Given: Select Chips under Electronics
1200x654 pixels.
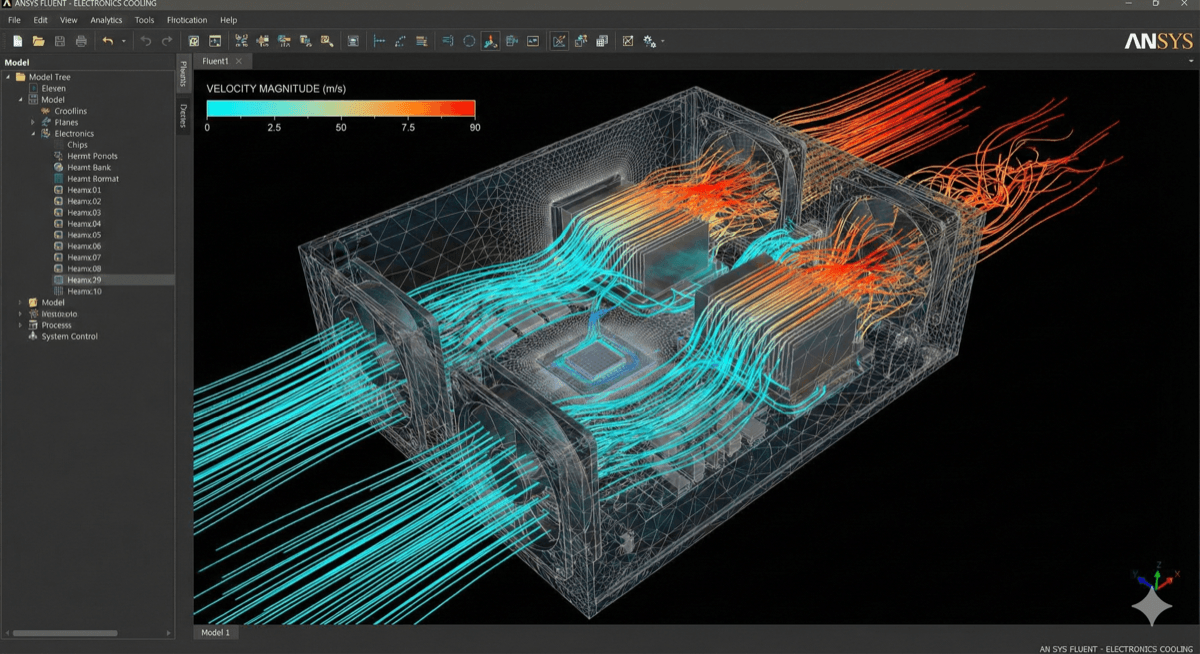Looking at the screenshot, I should [77, 145].
